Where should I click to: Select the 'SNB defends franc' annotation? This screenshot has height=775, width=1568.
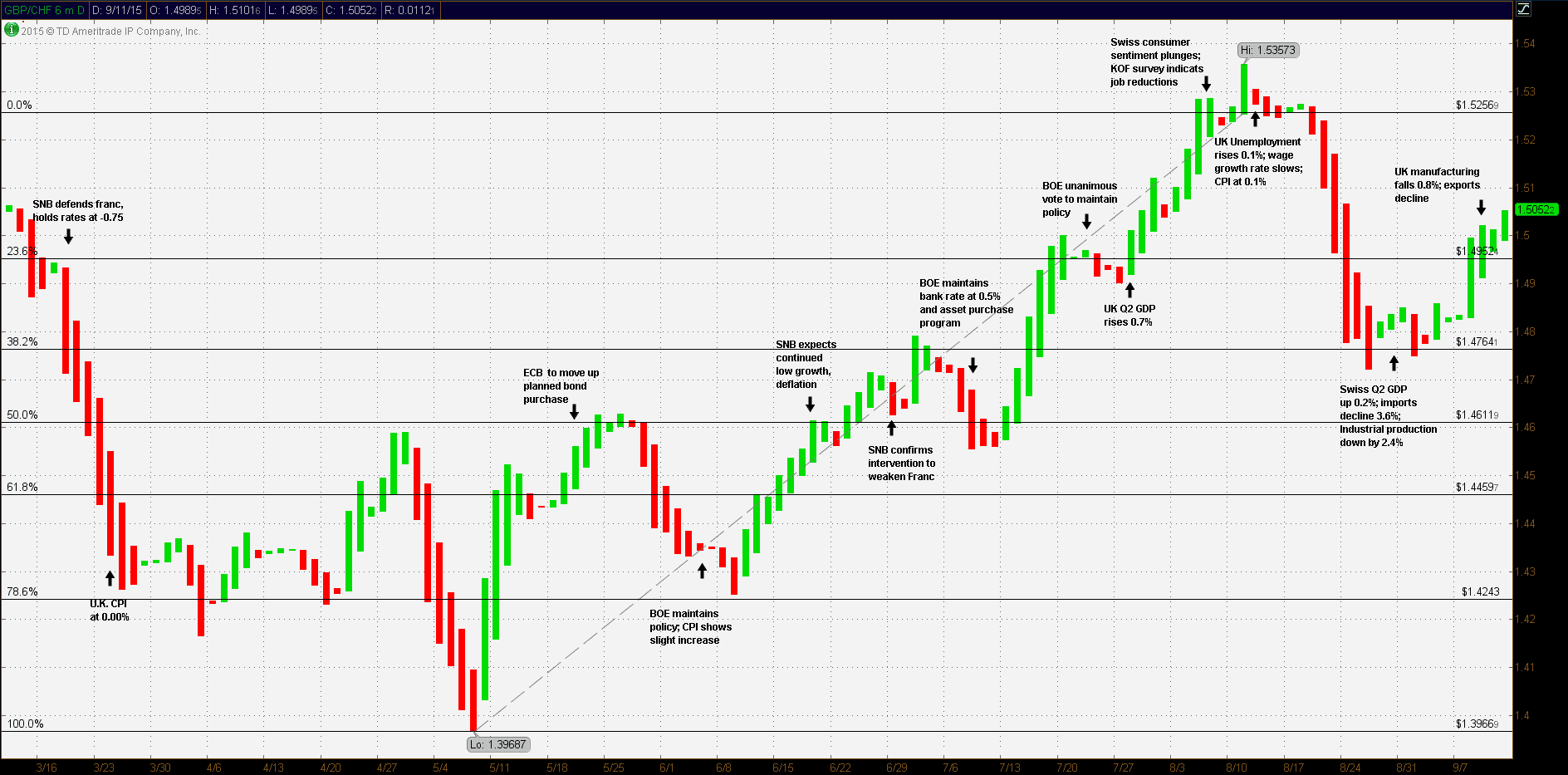78,210
